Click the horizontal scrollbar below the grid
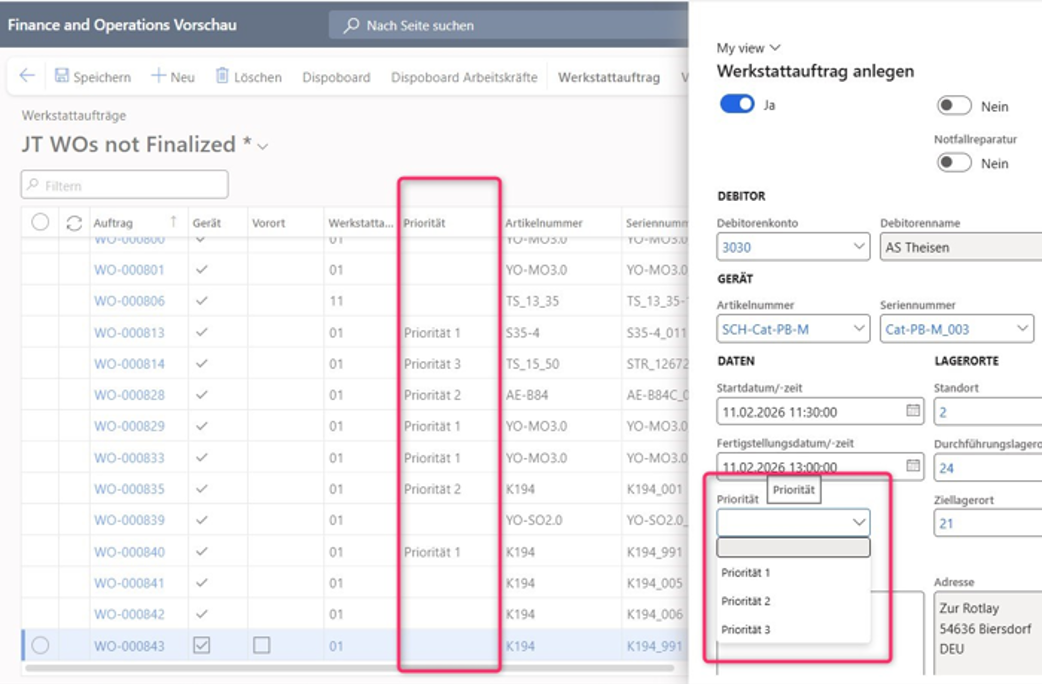 point(350,667)
